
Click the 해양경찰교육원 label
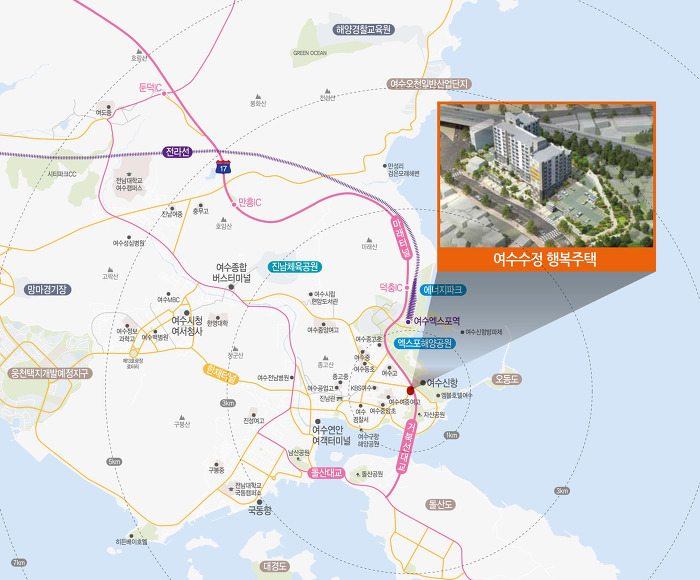click(x=363, y=30)
